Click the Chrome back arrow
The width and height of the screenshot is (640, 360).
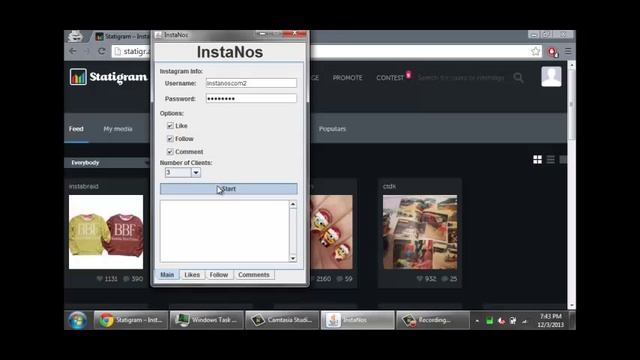(73, 51)
